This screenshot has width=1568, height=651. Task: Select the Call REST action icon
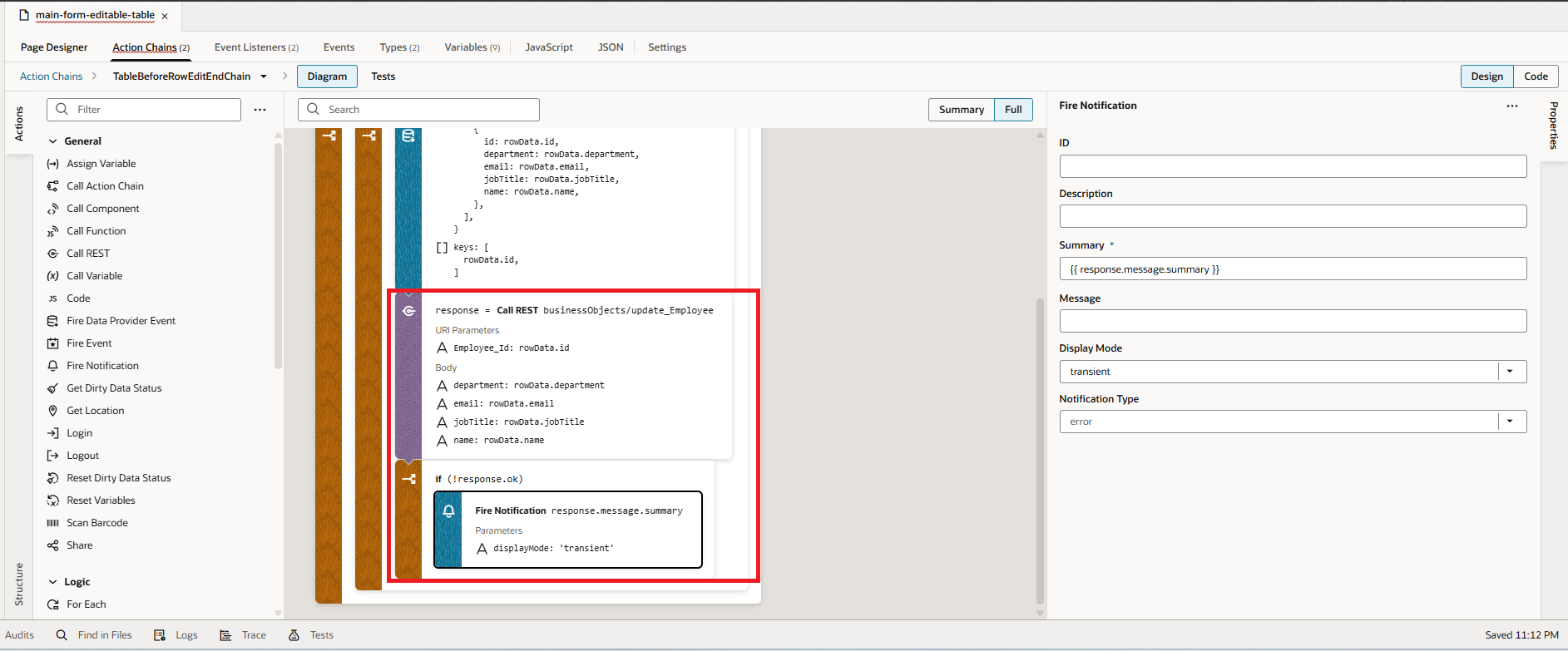click(53, 254)
